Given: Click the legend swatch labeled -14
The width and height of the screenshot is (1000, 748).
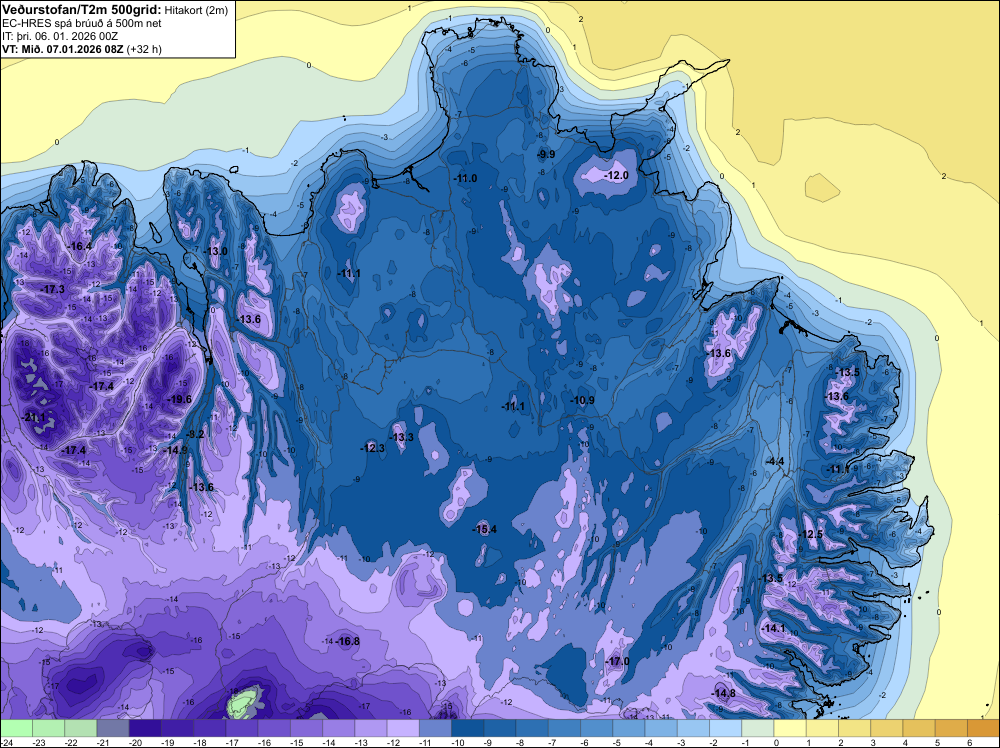Looking at the screenshot, I should click(x=338, y=728).
